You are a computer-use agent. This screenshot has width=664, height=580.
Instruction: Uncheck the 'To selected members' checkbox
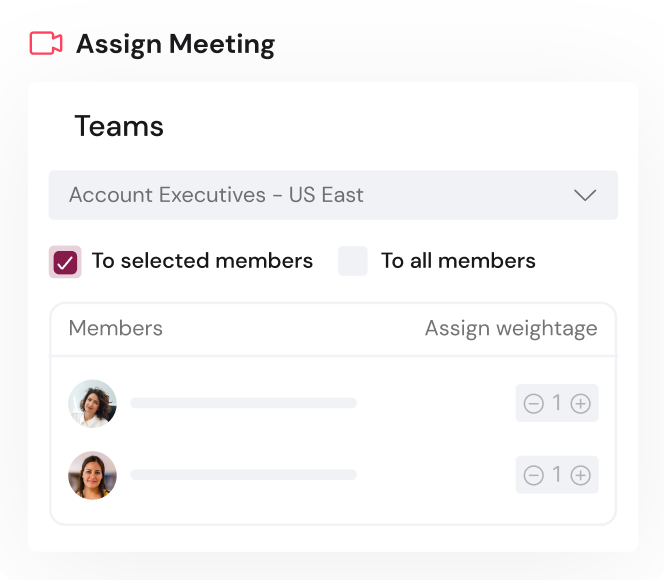65,262
